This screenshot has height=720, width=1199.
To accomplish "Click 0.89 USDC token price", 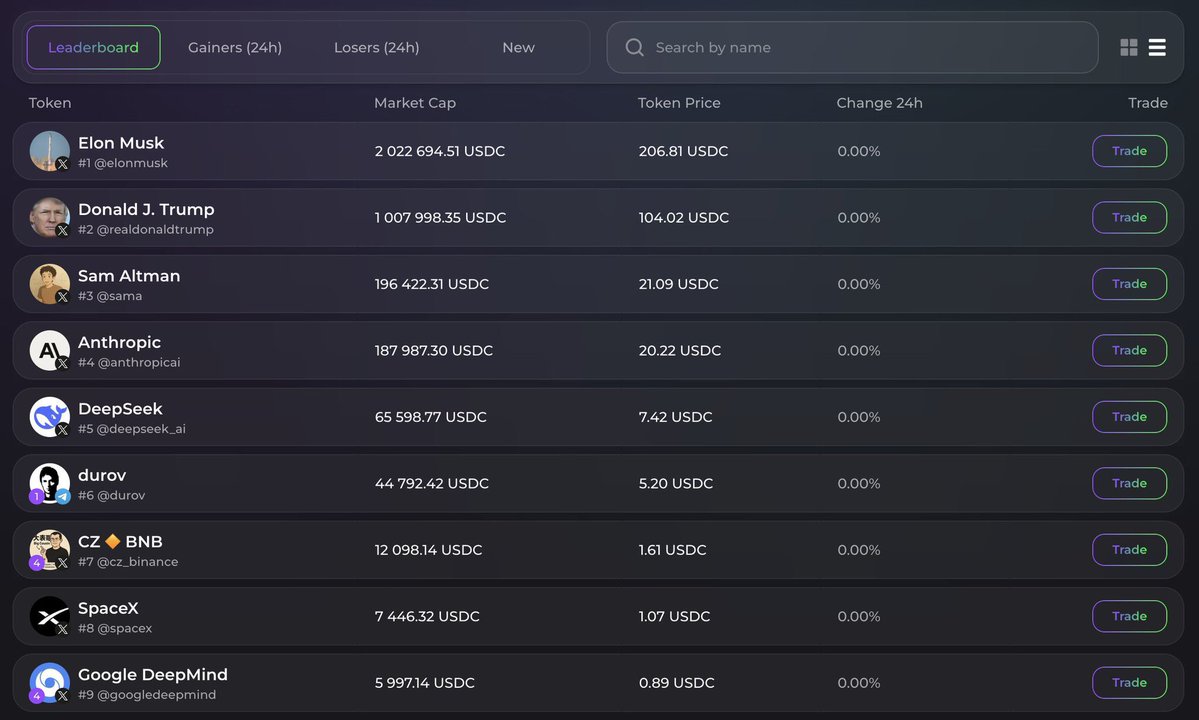I will [x=677, y=683].
